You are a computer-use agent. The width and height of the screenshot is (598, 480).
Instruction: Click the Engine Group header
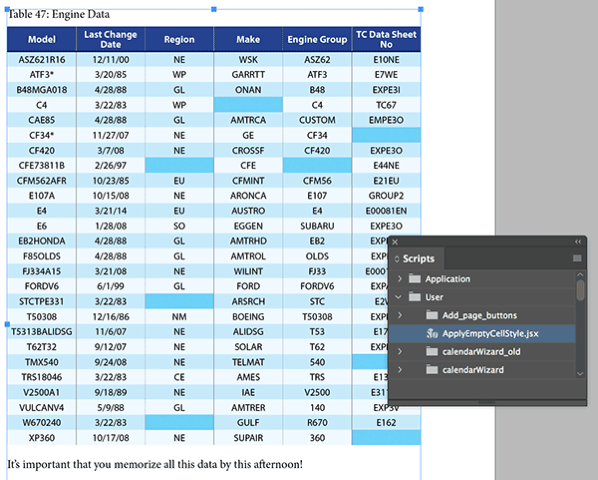click(317, 39)
